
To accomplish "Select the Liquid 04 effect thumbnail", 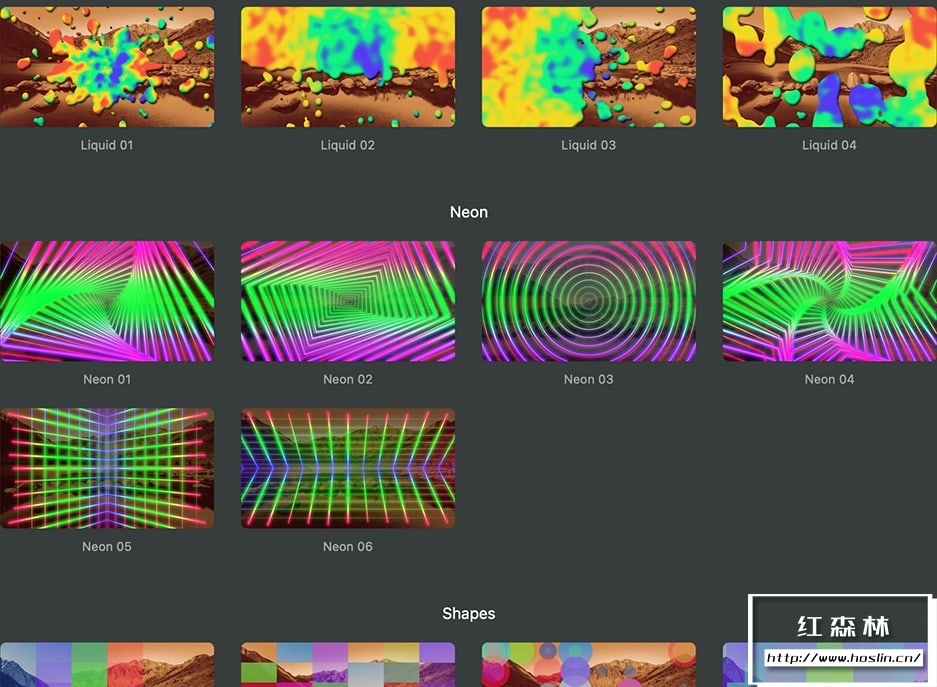I will (829, 67).
